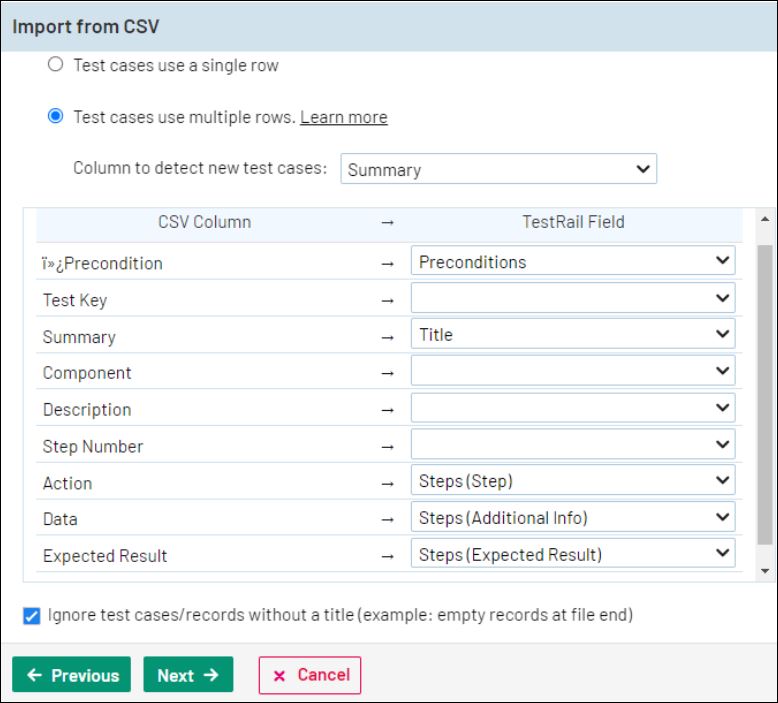Click the scrollbar down arrow in mapping table

click(766, 571)
